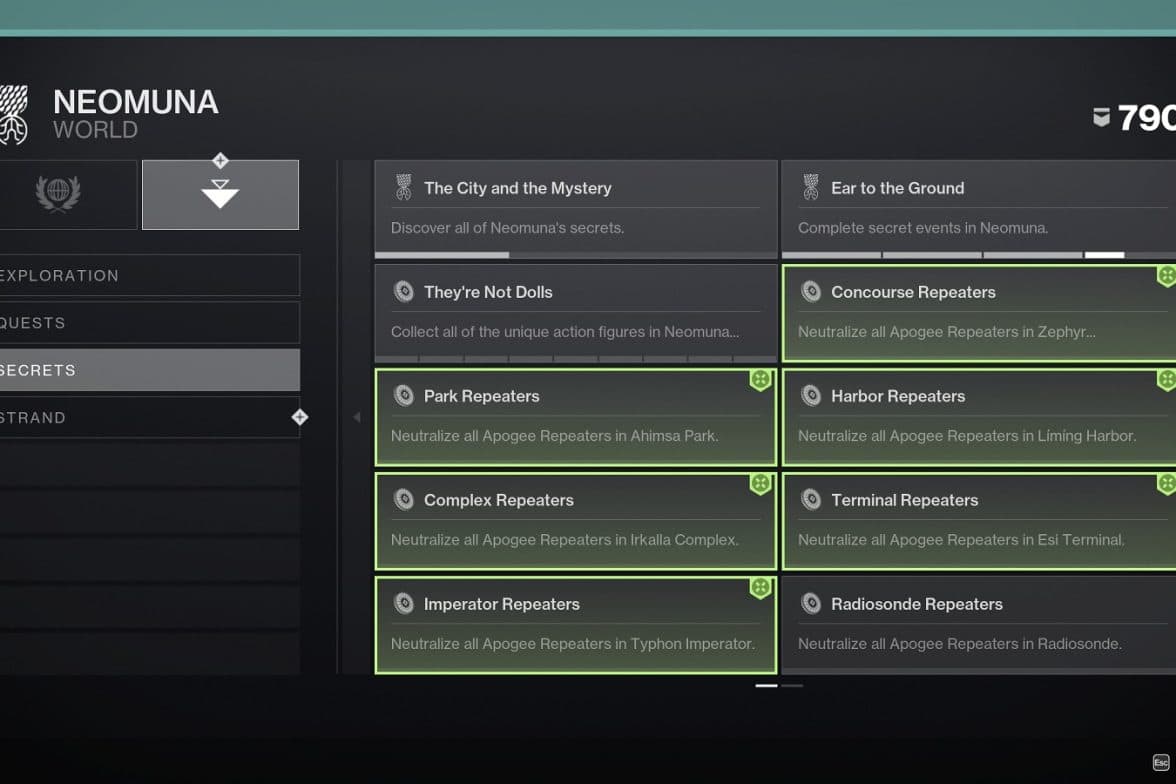Select the Radiosonde Repeaters triumph
Viewport: 1176px width, 784px height.
[979, 624]
